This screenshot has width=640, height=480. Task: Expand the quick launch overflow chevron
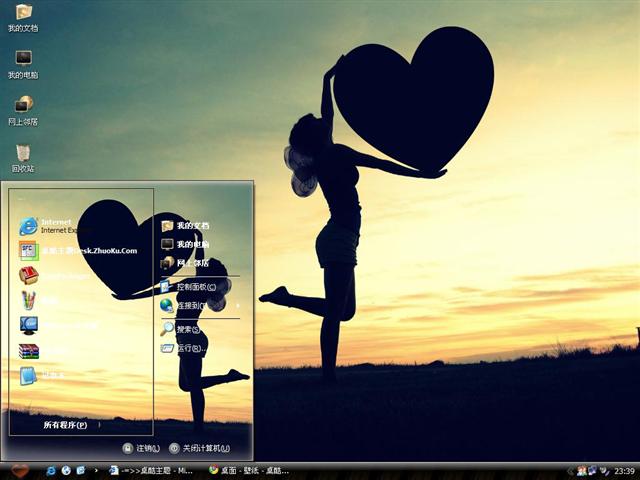[96, 469]
